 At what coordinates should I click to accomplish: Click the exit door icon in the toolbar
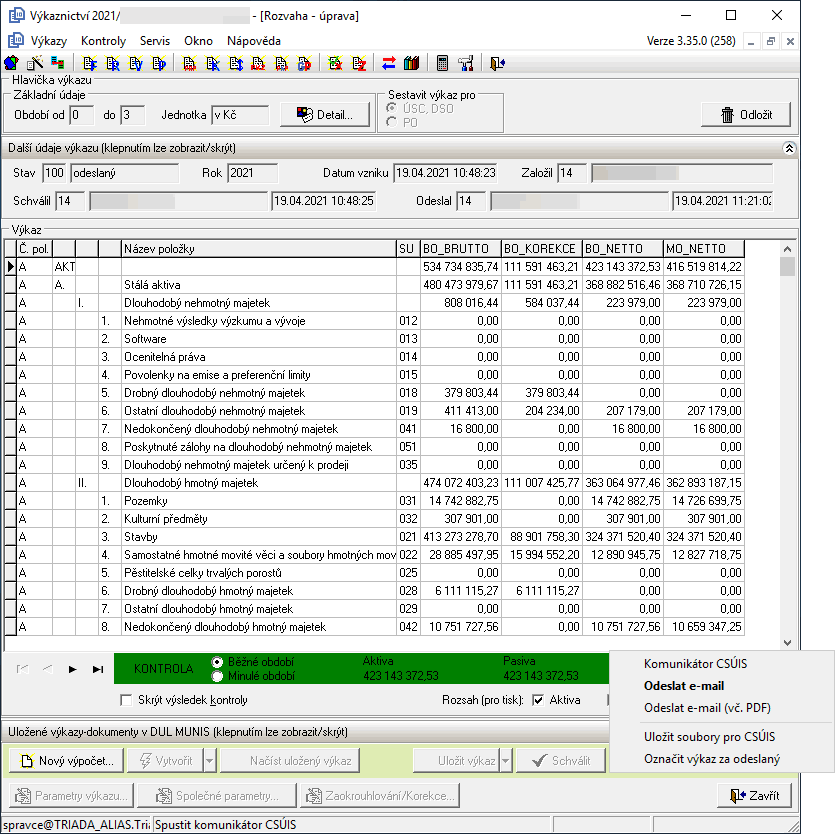point(497,63)
